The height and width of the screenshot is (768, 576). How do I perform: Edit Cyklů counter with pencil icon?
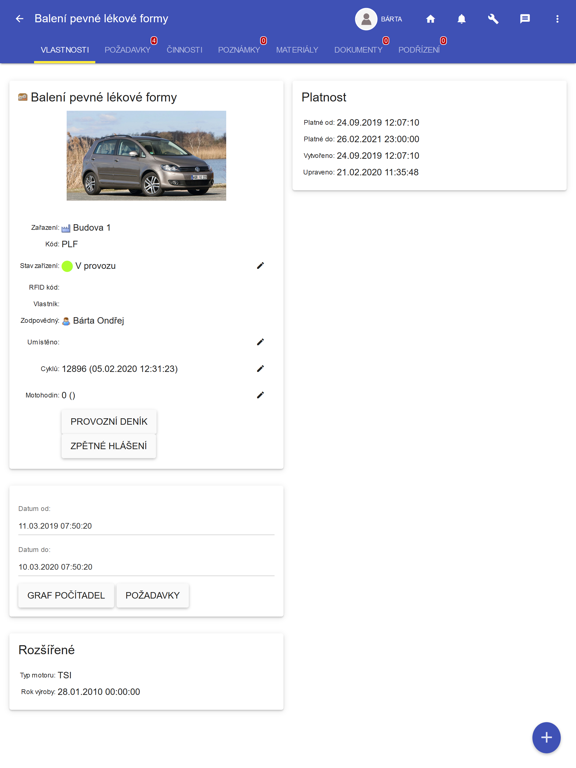[260, 368]
